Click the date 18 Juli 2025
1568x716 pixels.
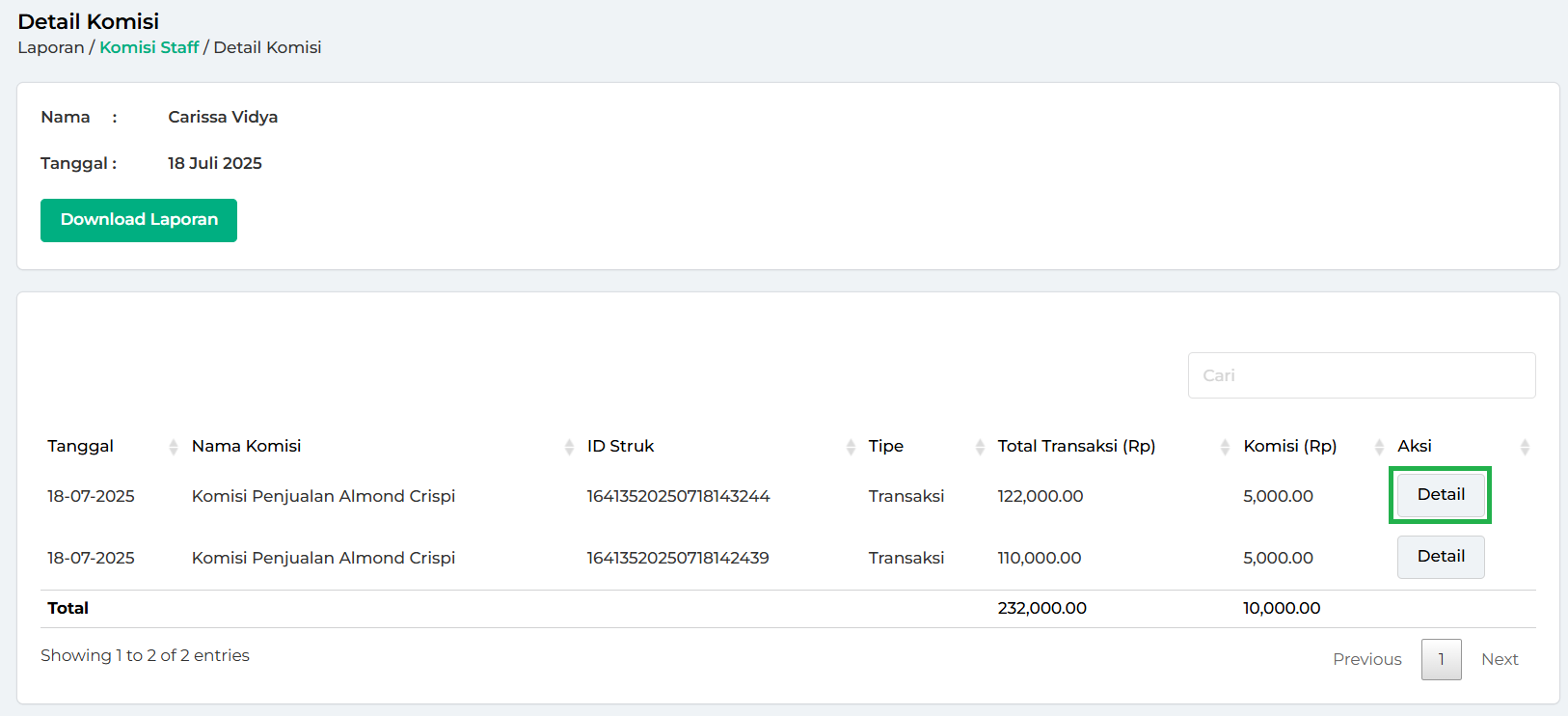tap(215, 163)
